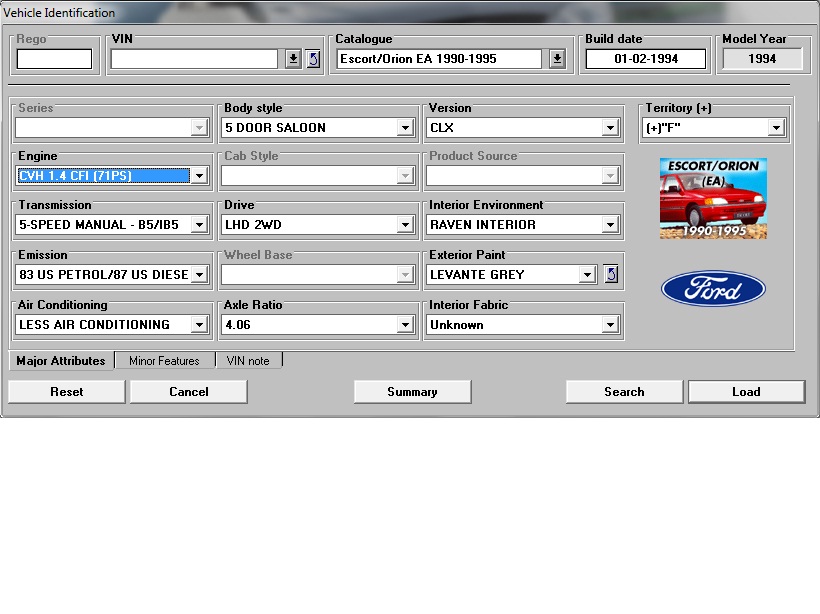Expand the Engine dropdown

tap(199, 176)
